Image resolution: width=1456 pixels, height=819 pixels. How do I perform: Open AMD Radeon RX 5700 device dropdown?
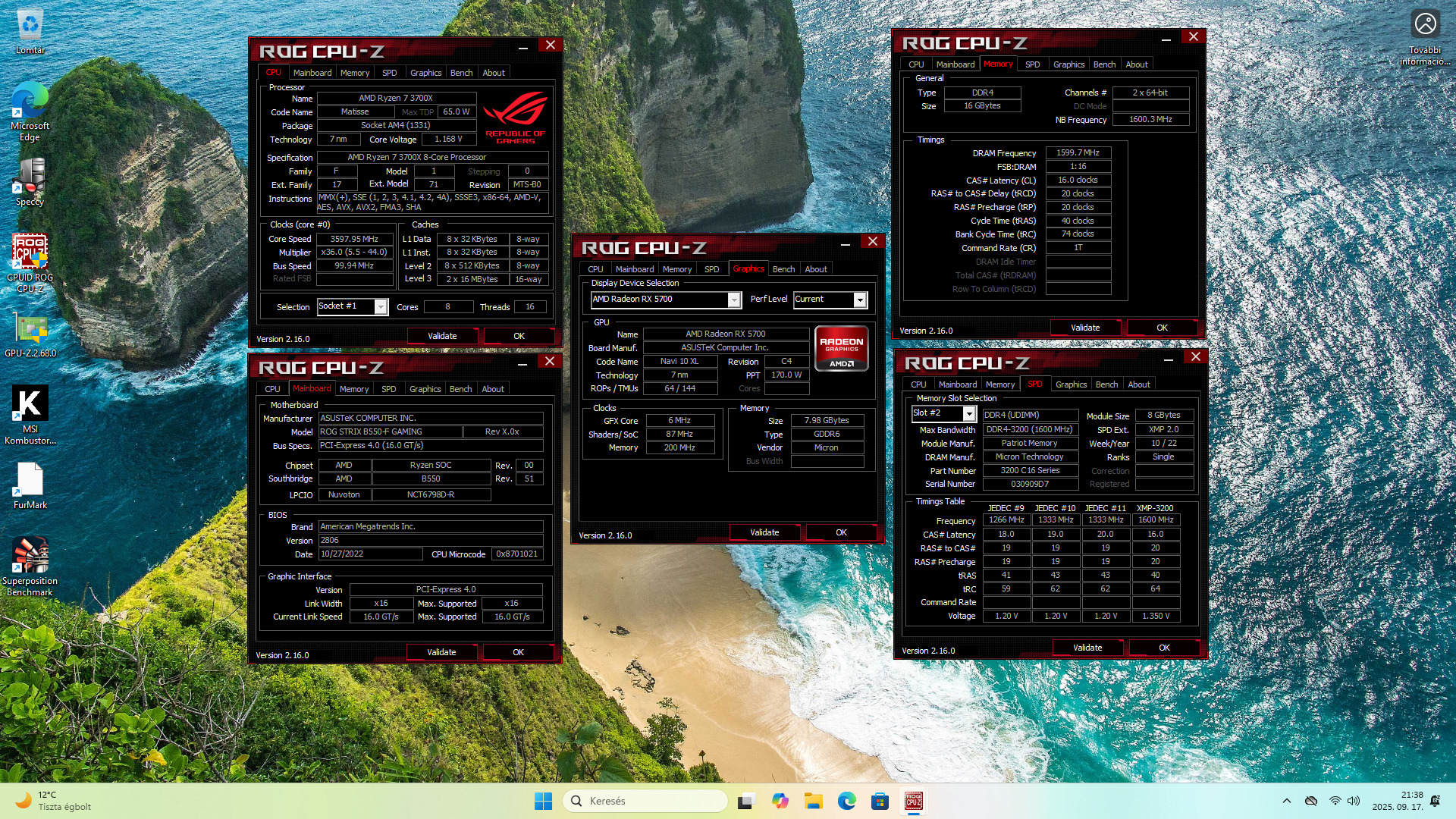(x=733, y=300)
